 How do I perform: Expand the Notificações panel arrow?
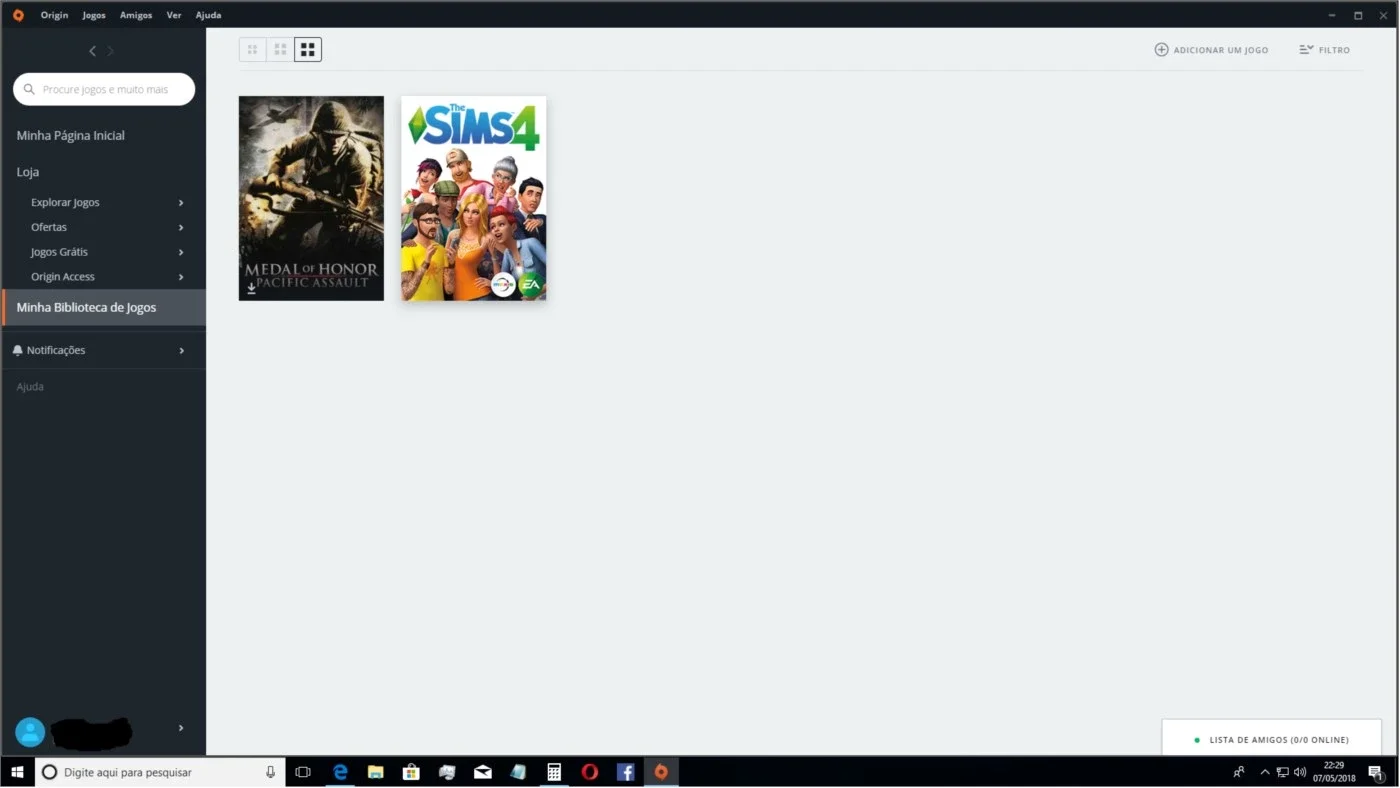tap(181, 351)
